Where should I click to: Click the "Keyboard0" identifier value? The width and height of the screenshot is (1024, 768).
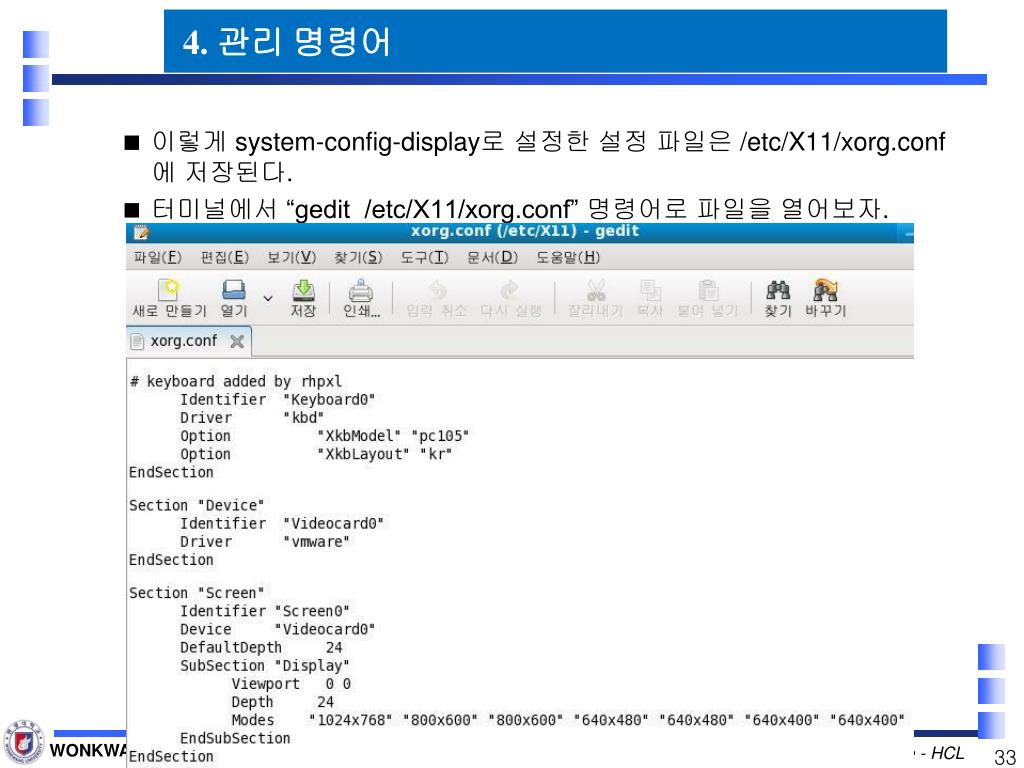(x=329, y=400)
